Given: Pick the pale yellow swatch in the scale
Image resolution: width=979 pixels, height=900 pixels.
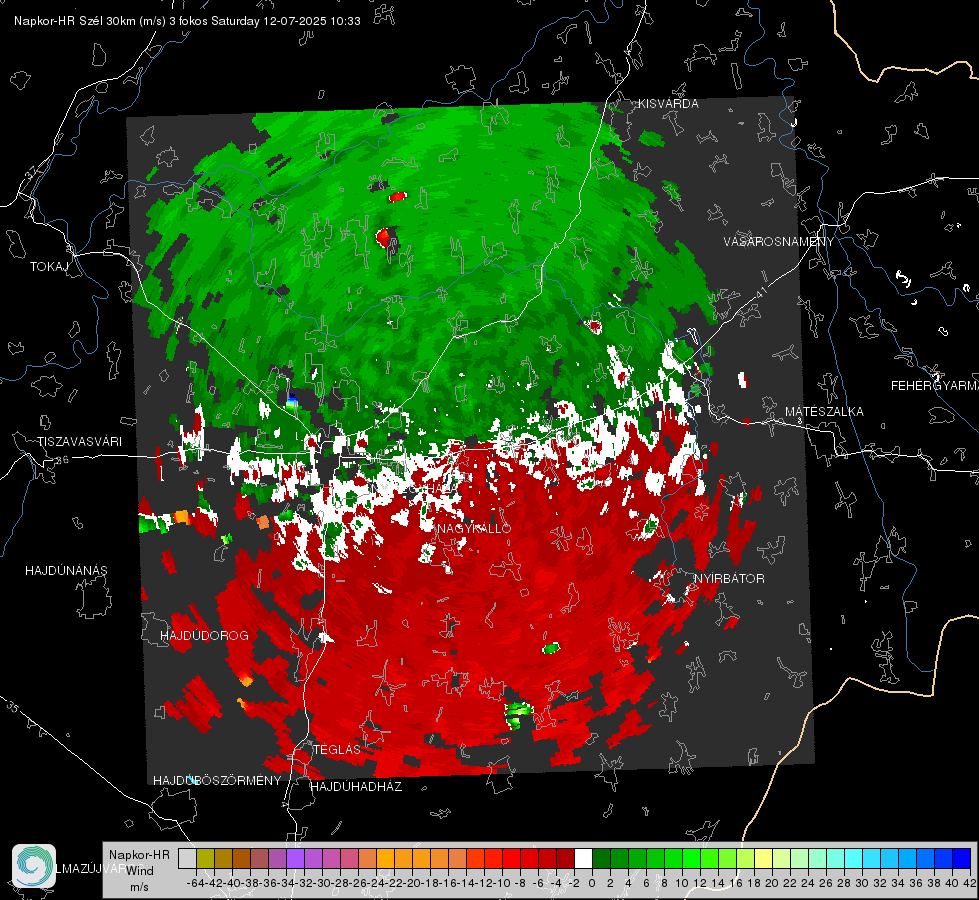Looking at the screenshot, I should [764, 859].
